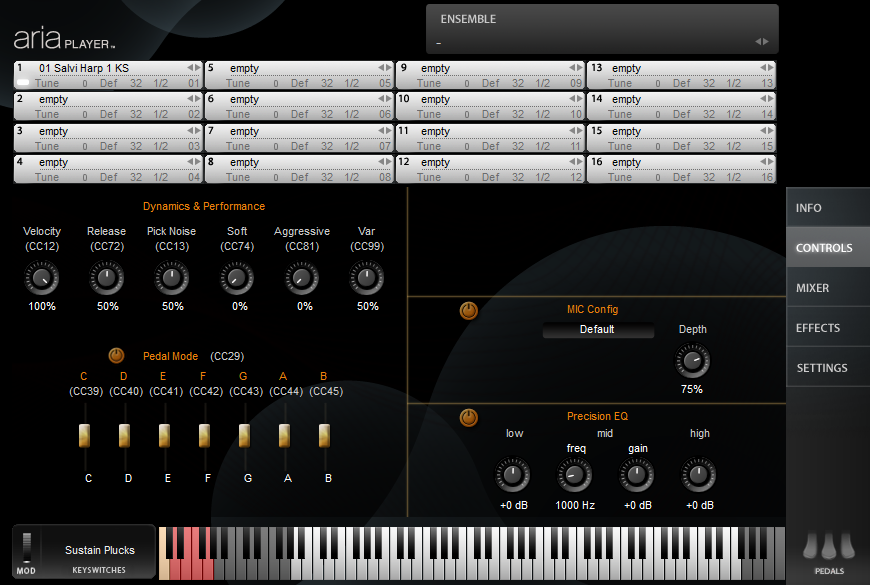This screenshot has width=870, height=585.
Task: Open slot 8 instrument selector arrows
Action: coord(385,162)
